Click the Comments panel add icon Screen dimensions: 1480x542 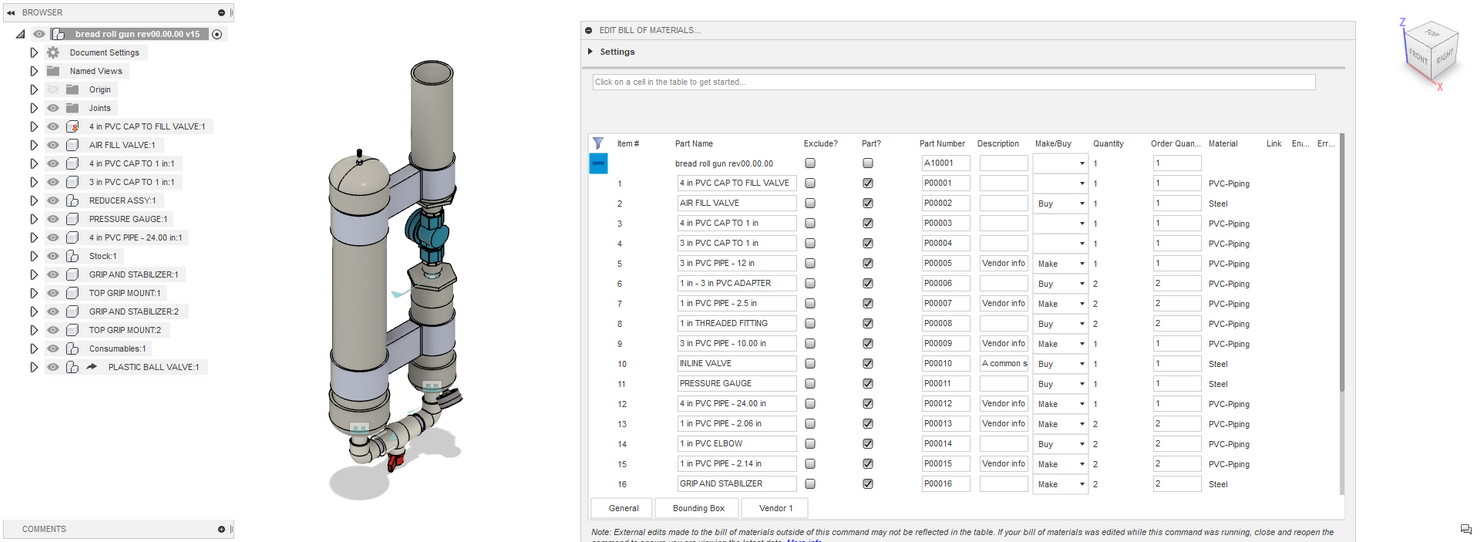221,529
